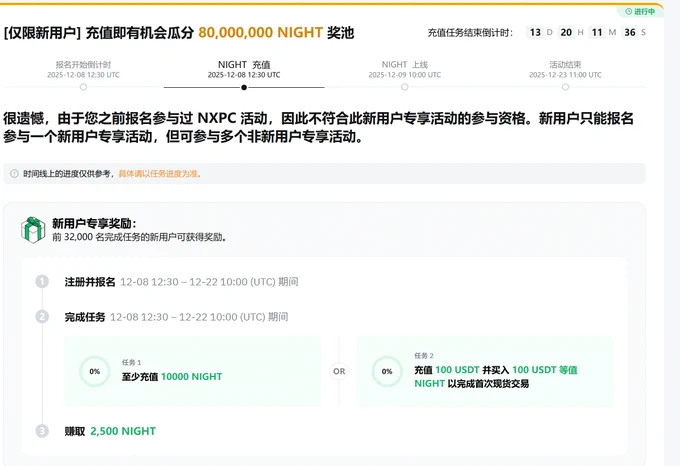
Task: Select the 活动结束 timeline marker
Action: click(565, 87)
